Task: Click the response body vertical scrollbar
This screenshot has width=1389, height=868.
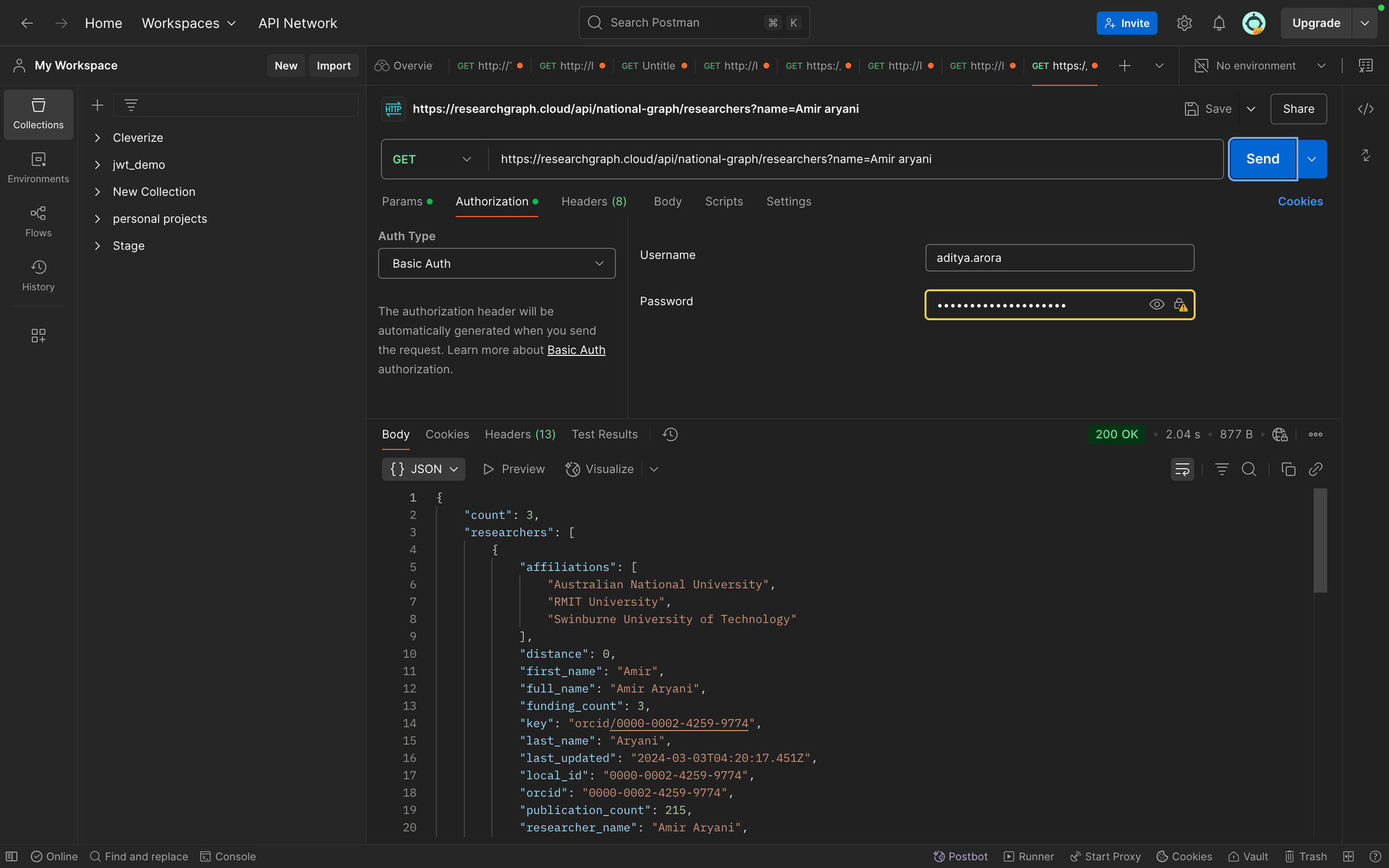Action: 1320,540
